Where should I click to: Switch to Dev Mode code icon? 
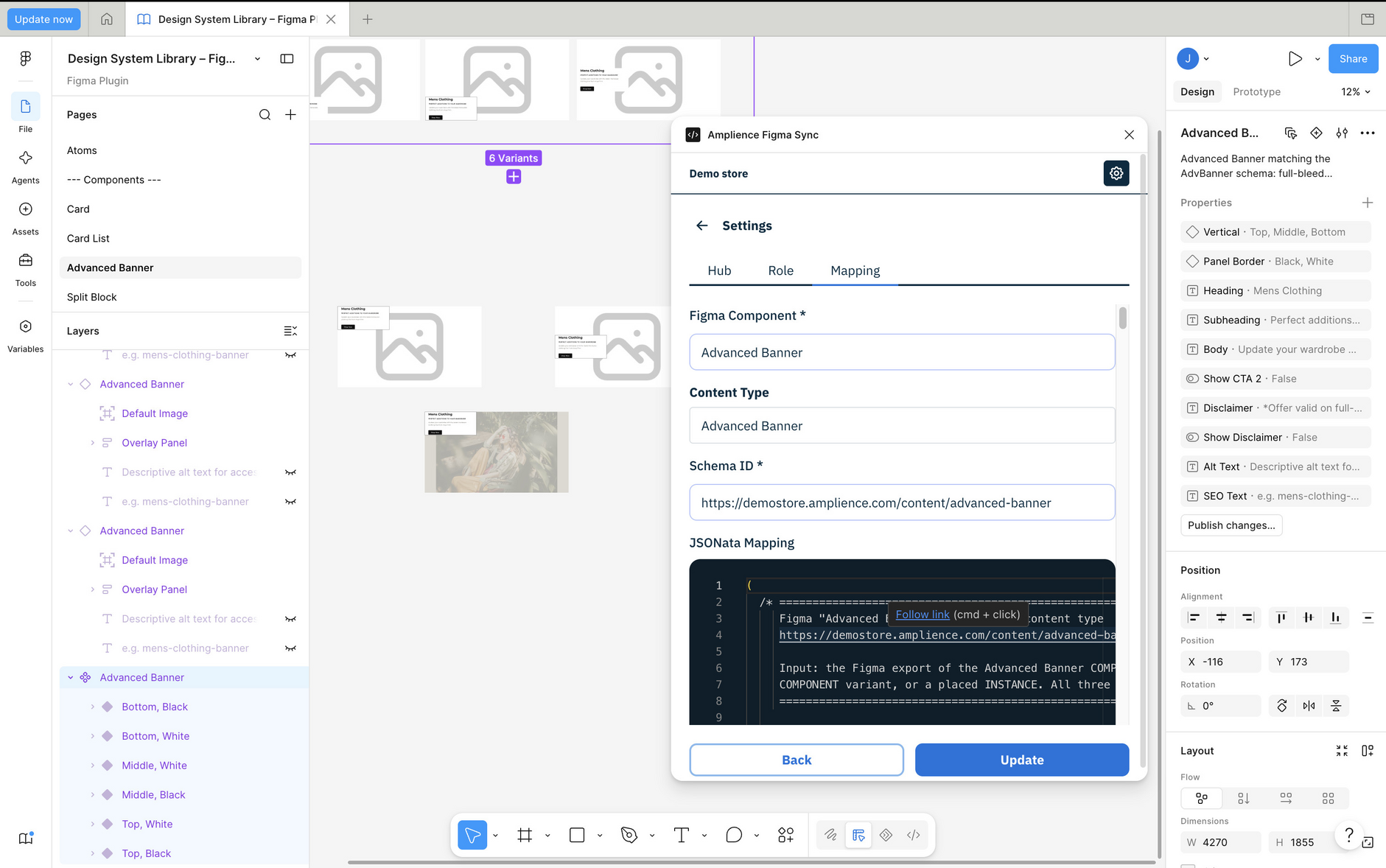click(x=913, y=835)
